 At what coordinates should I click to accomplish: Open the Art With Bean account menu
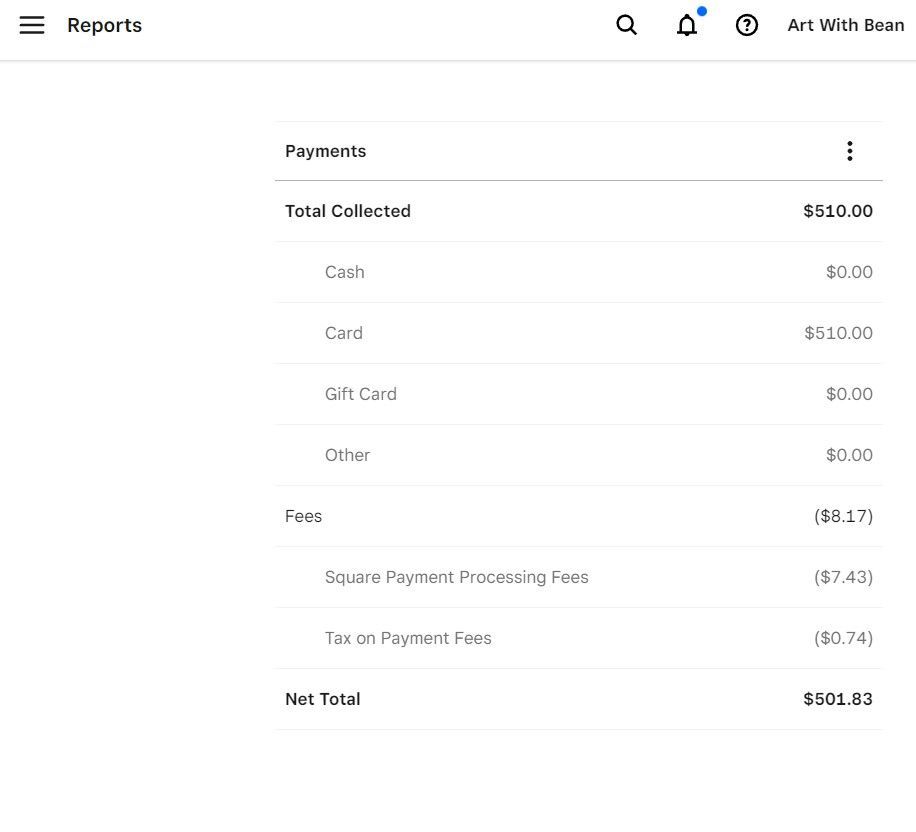845,25
